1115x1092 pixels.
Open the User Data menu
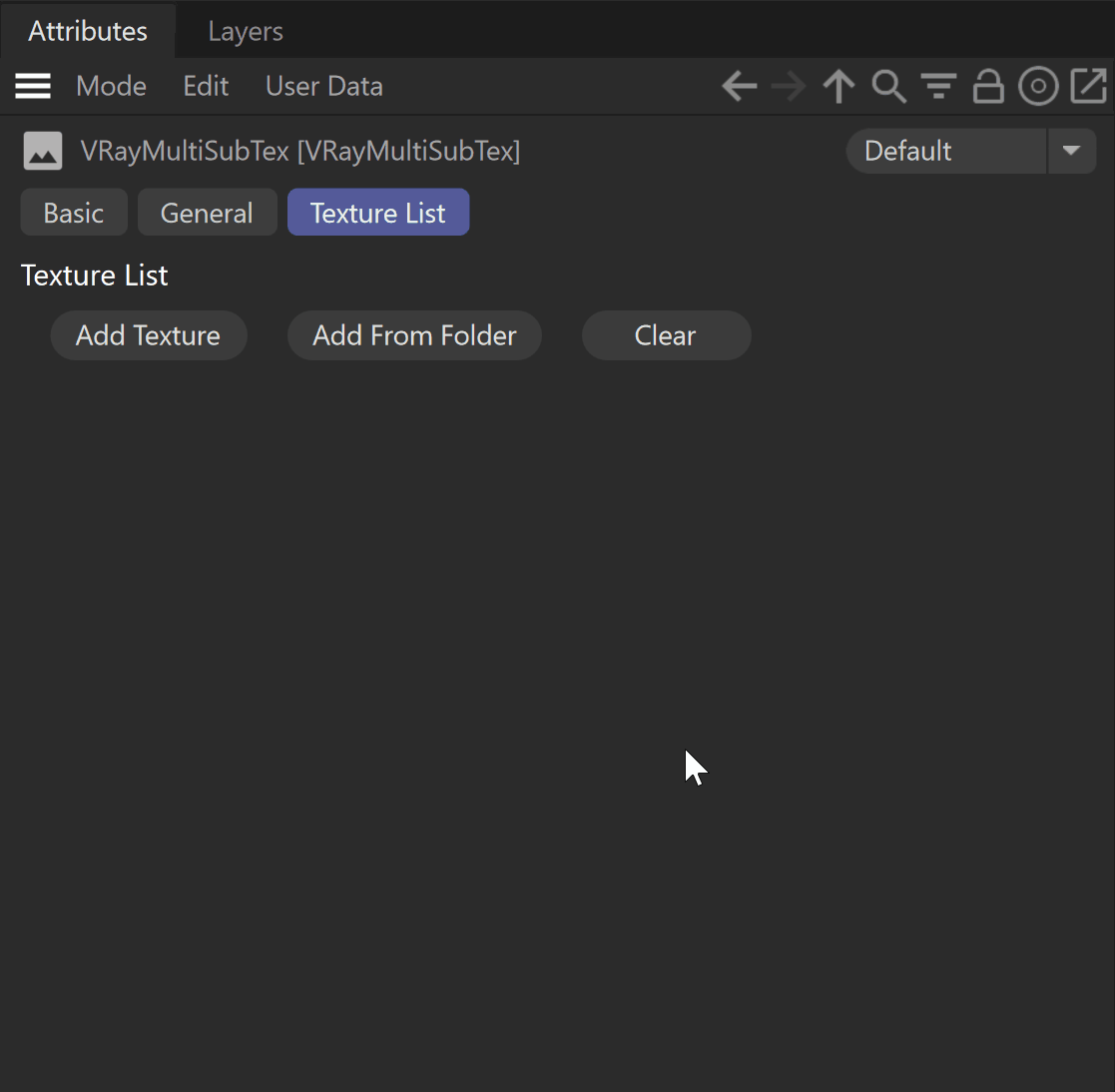tap(324, 87)
